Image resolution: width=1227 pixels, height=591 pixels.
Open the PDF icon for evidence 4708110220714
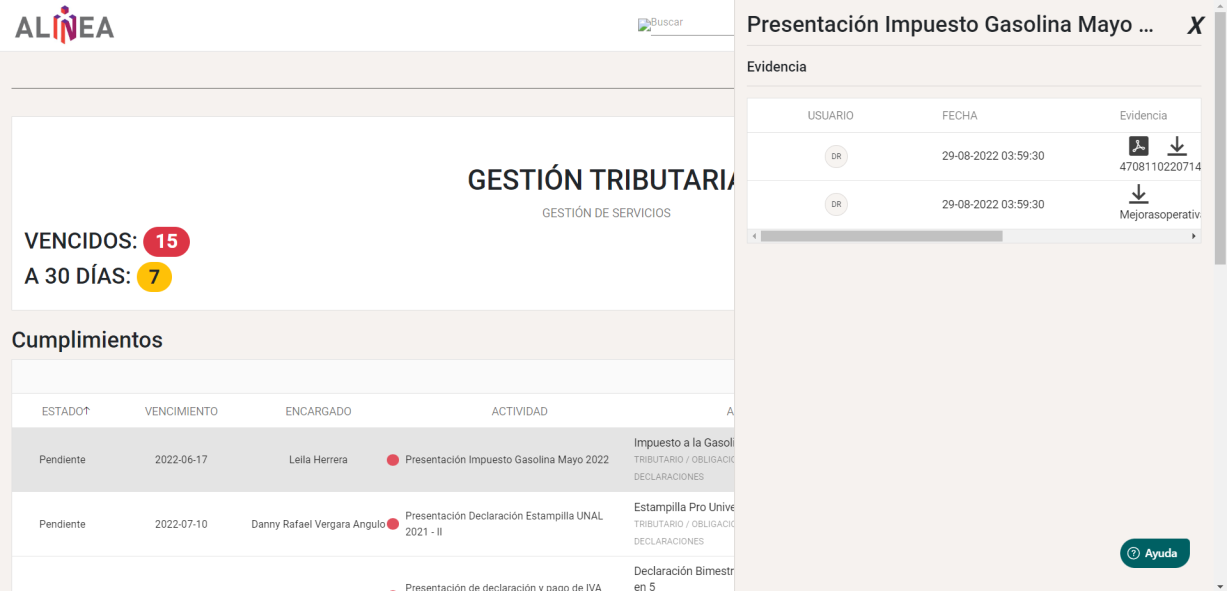pyautogui.click(x=1138, y=146)
